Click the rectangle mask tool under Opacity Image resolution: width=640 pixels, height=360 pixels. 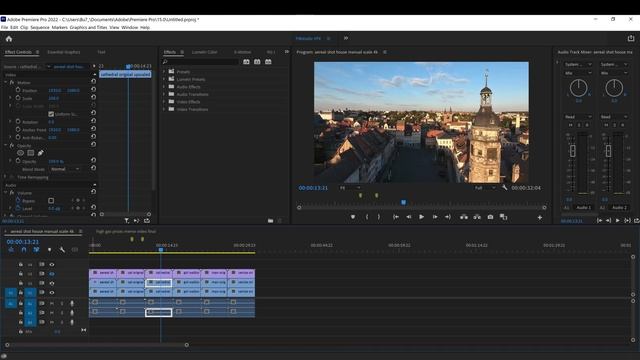click(x=31, y=153)
